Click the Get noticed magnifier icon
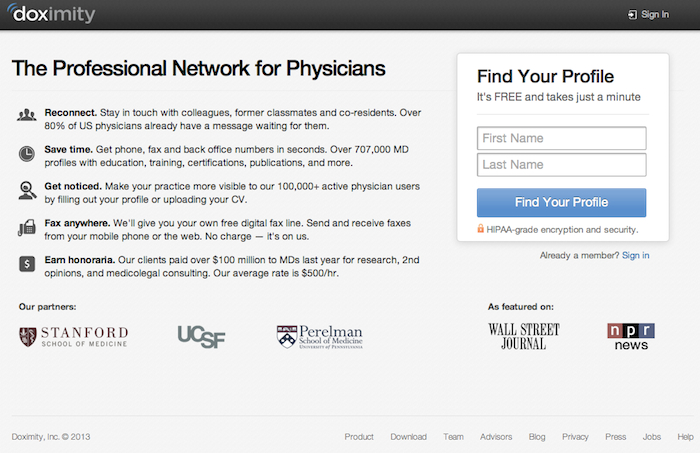700x453 pixels. tap(27, 190)
